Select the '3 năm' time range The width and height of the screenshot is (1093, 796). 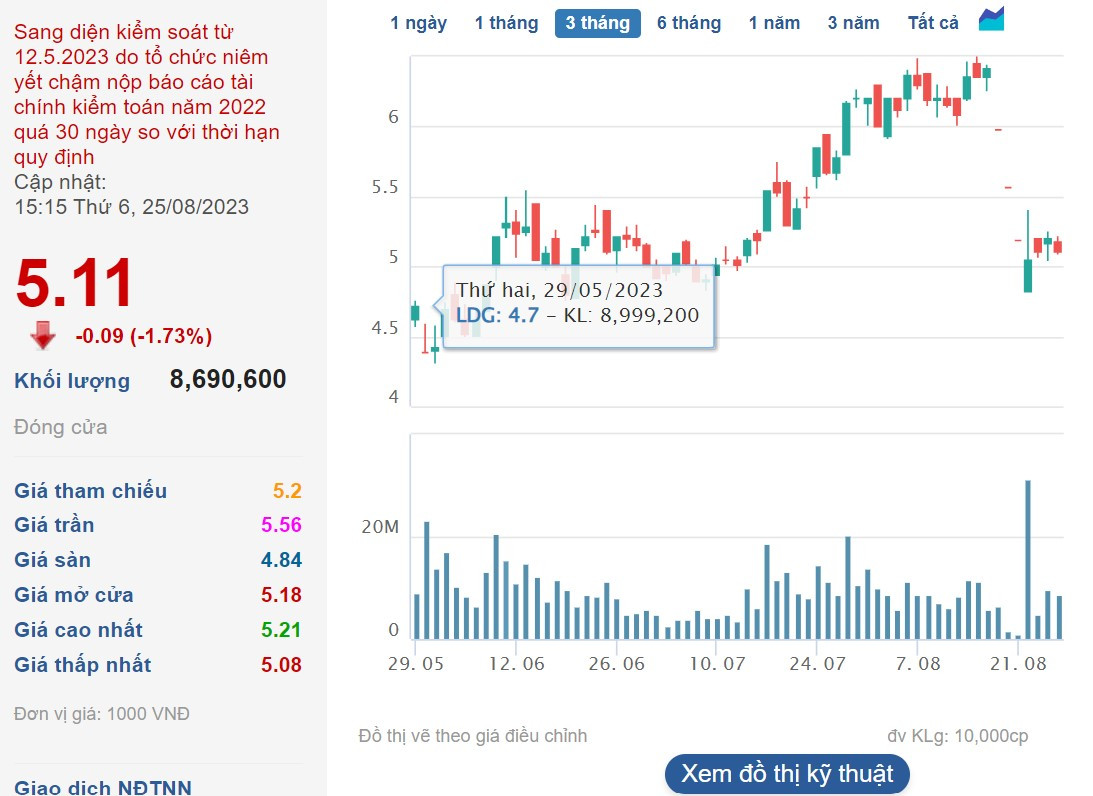pyautogui.click(x=853, y=23)
